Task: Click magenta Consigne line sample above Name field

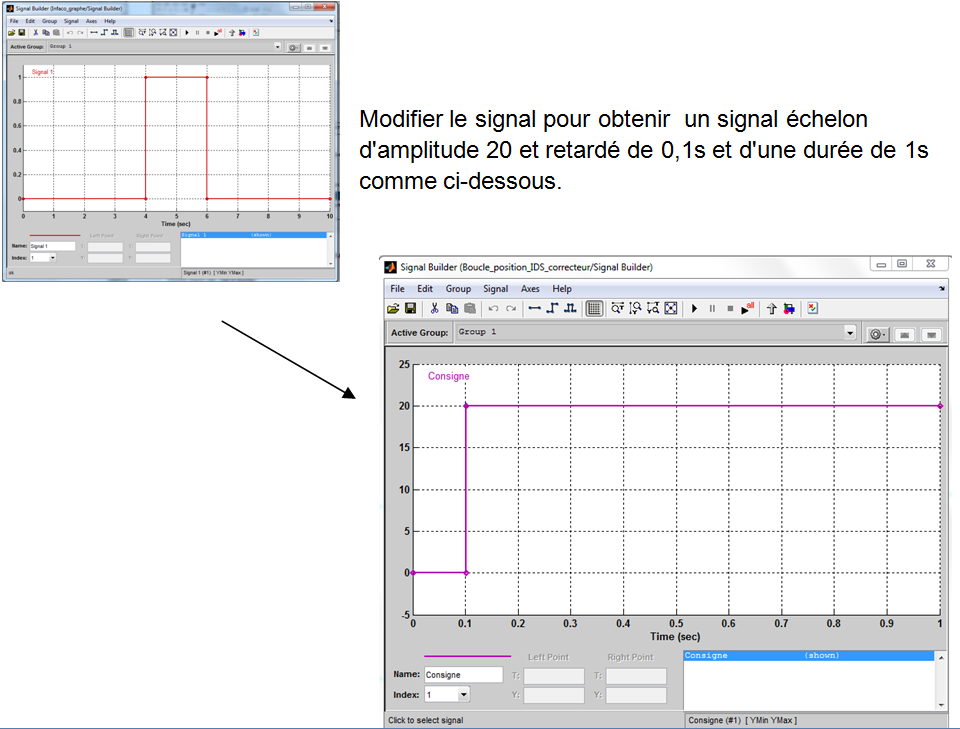Action: 467,657
